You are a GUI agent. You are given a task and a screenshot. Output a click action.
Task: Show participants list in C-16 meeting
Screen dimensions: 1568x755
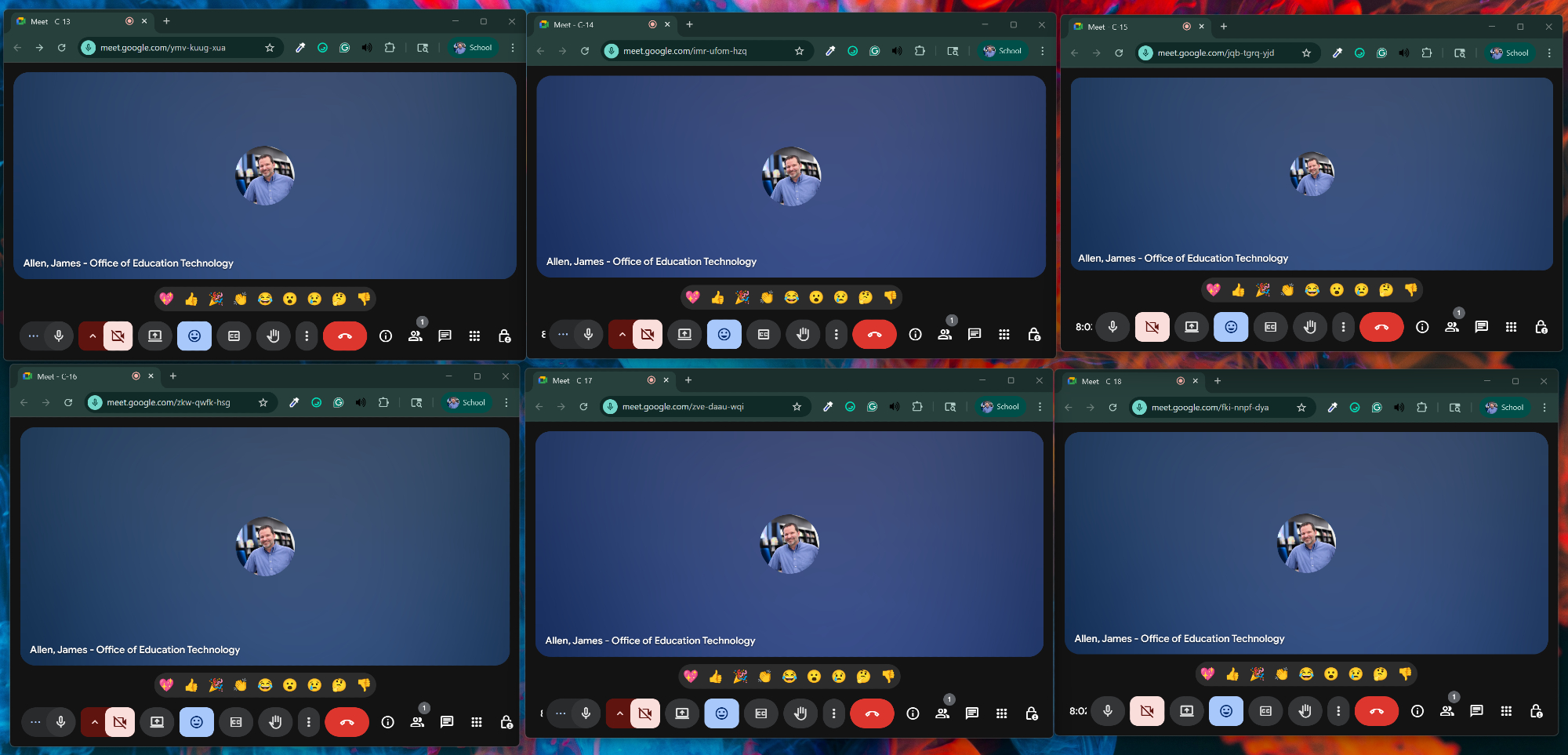[x=417, y=722]
